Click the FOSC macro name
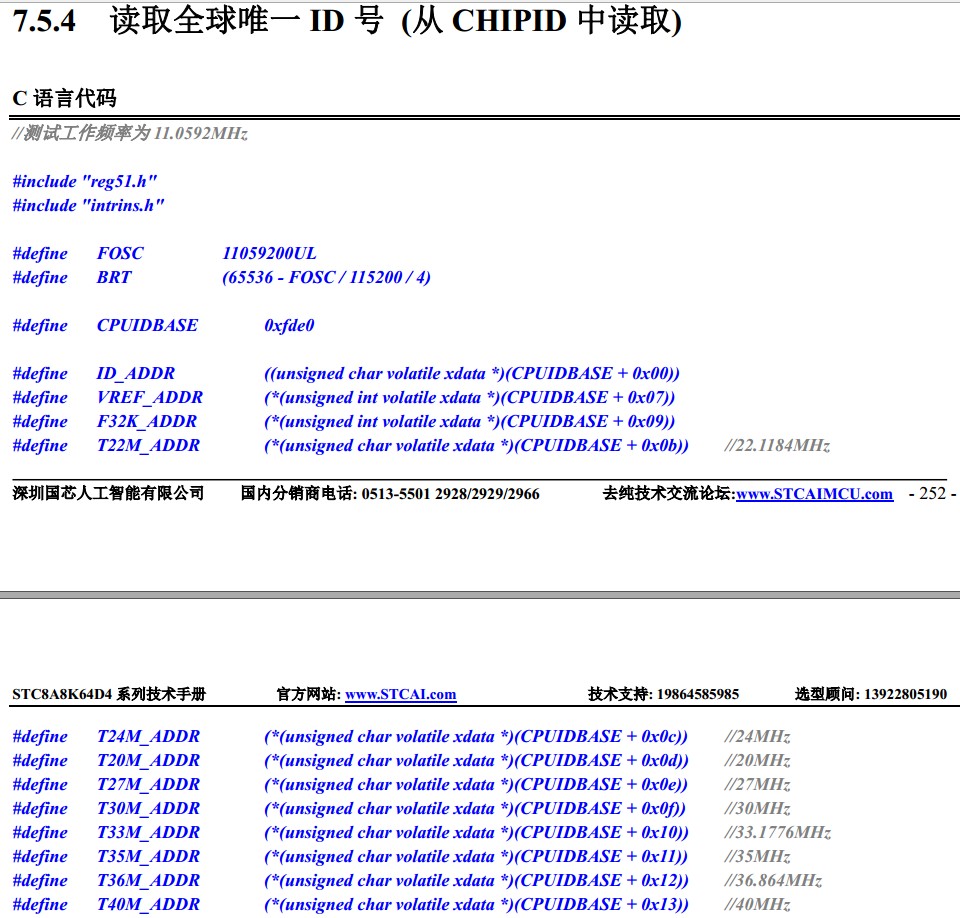 [120, 253]
